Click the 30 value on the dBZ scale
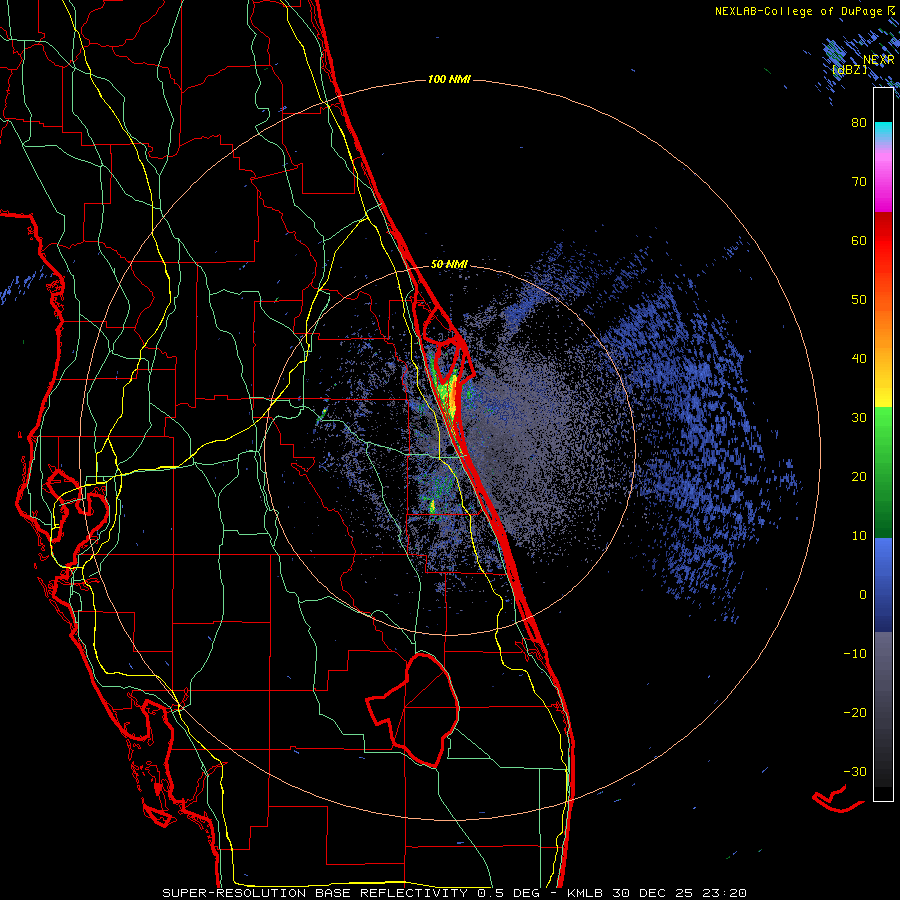This screenshot has width=900, height=900. pos(859,418)
